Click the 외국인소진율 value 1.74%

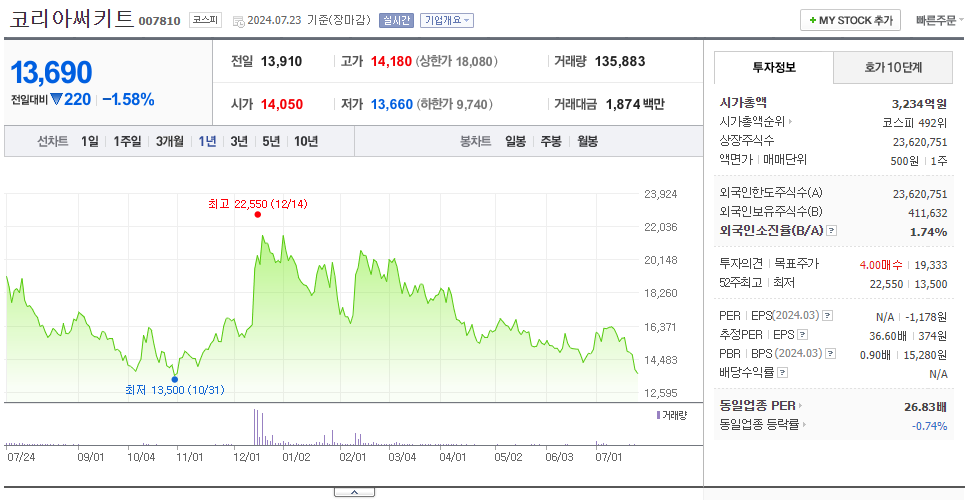(x=928, y=232)
